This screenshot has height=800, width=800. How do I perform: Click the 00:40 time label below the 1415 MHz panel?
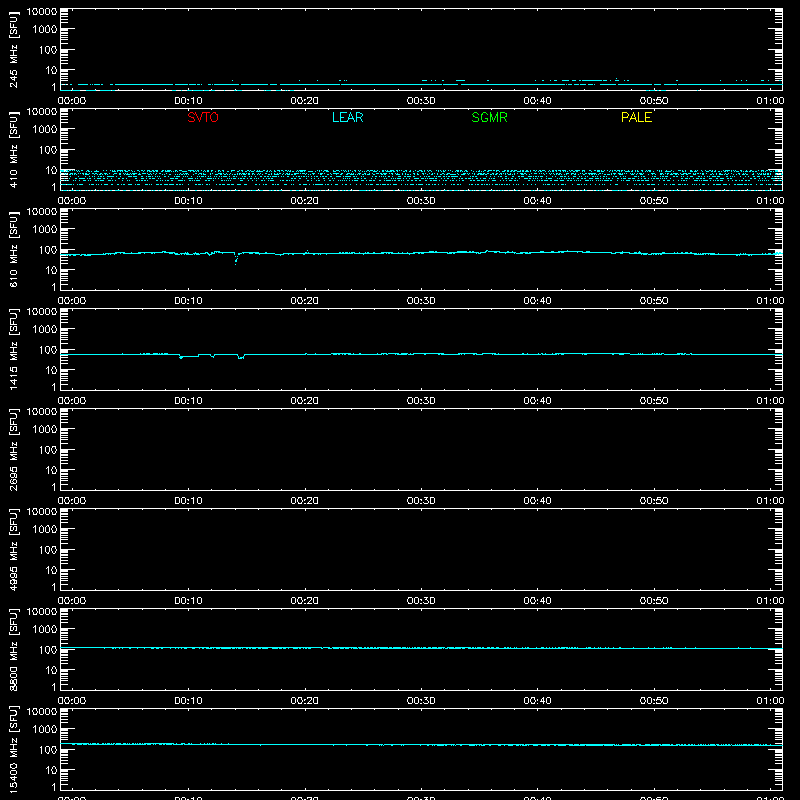click(x=537, y=401)
